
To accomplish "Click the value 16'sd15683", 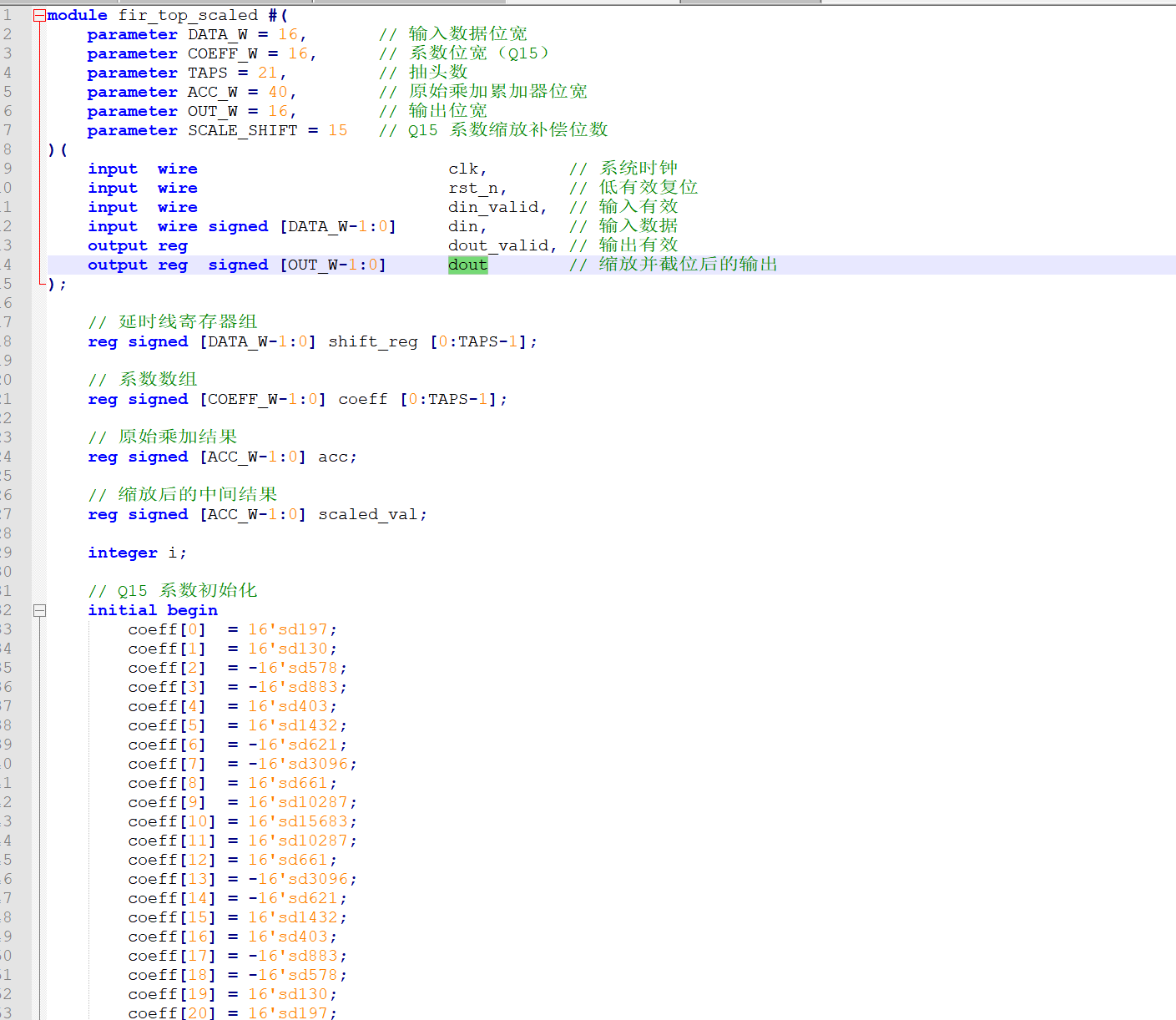I will tap(297, 821).
